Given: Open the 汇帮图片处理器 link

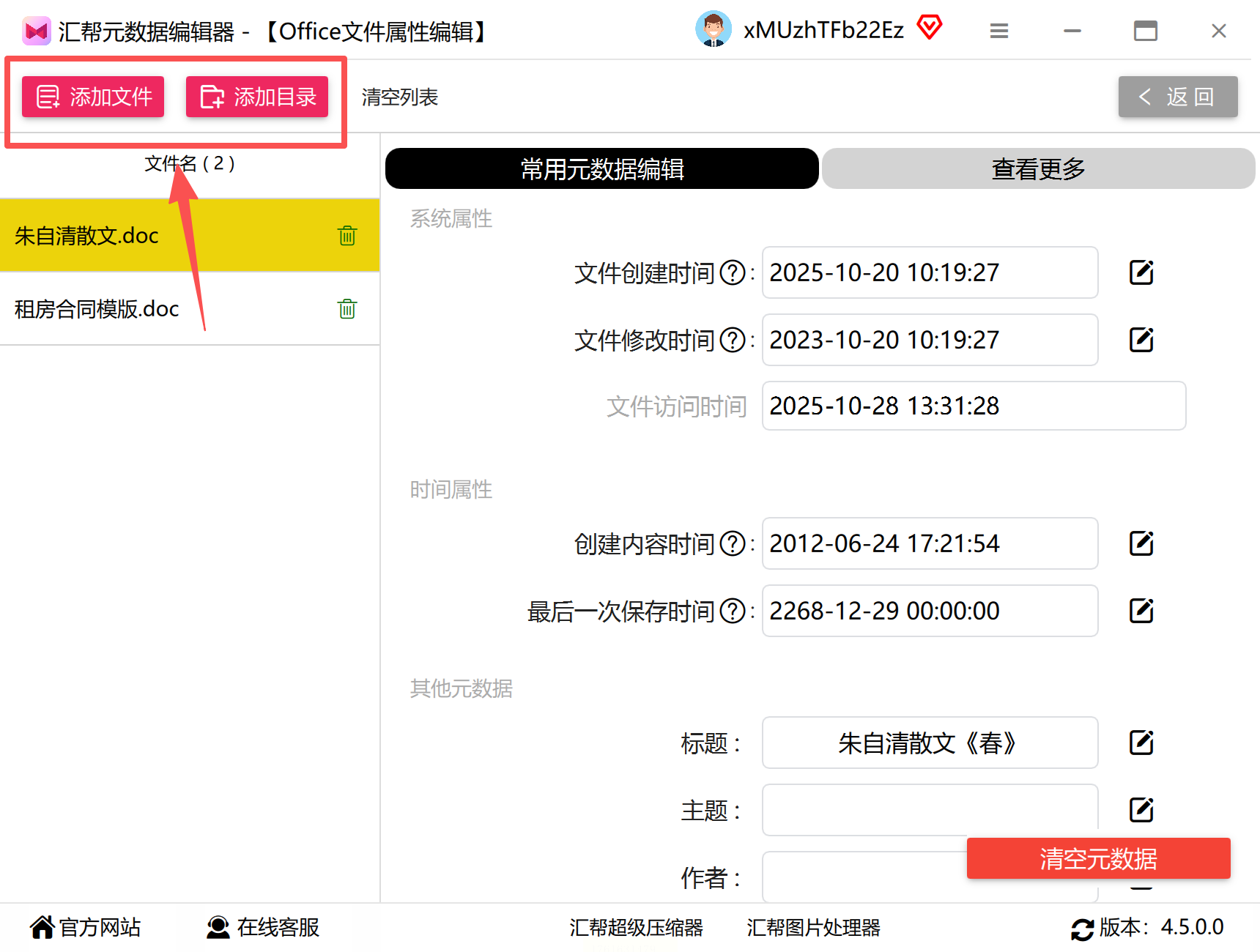Looking at the screenshot, I should (x=814, y=928).
